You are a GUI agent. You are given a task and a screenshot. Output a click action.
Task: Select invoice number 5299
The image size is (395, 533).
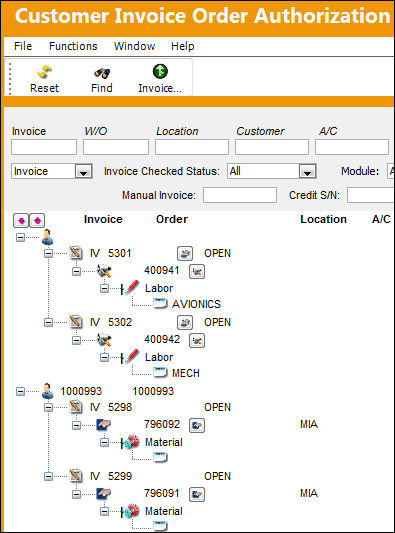[120, 476]
